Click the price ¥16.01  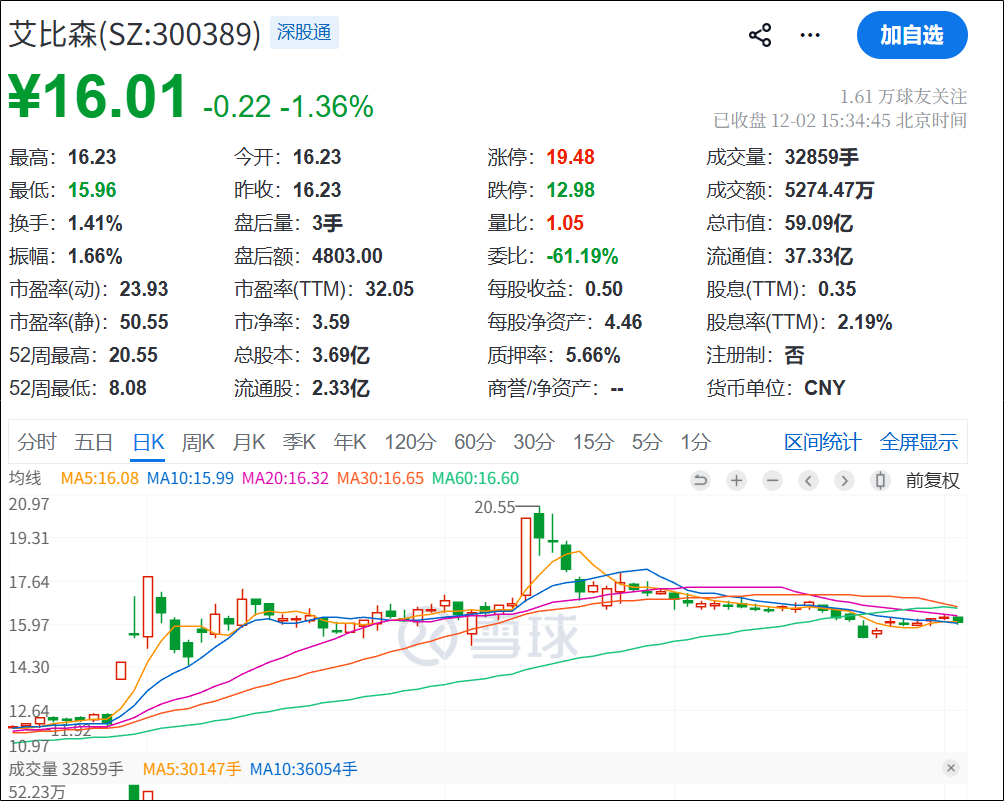pyautogui.click(x=97, y=97)
